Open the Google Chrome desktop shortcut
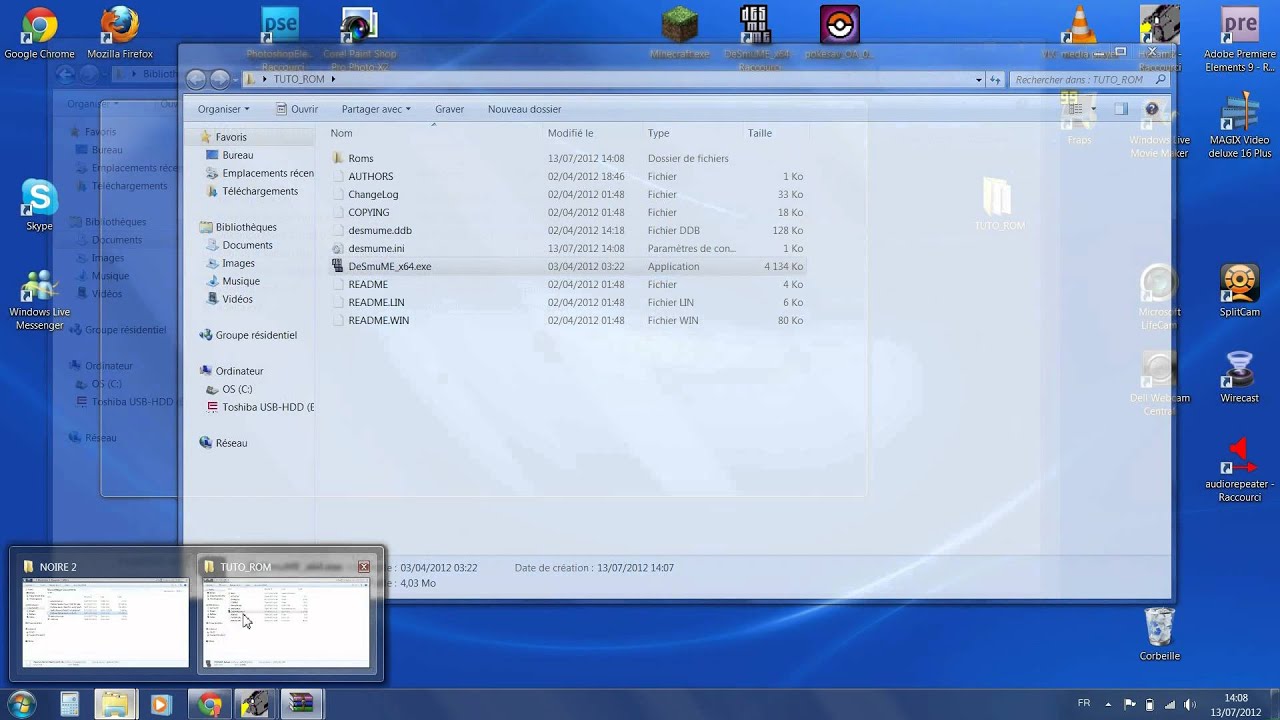Viewport: 1280px width, 720px height. click(39, 32)
